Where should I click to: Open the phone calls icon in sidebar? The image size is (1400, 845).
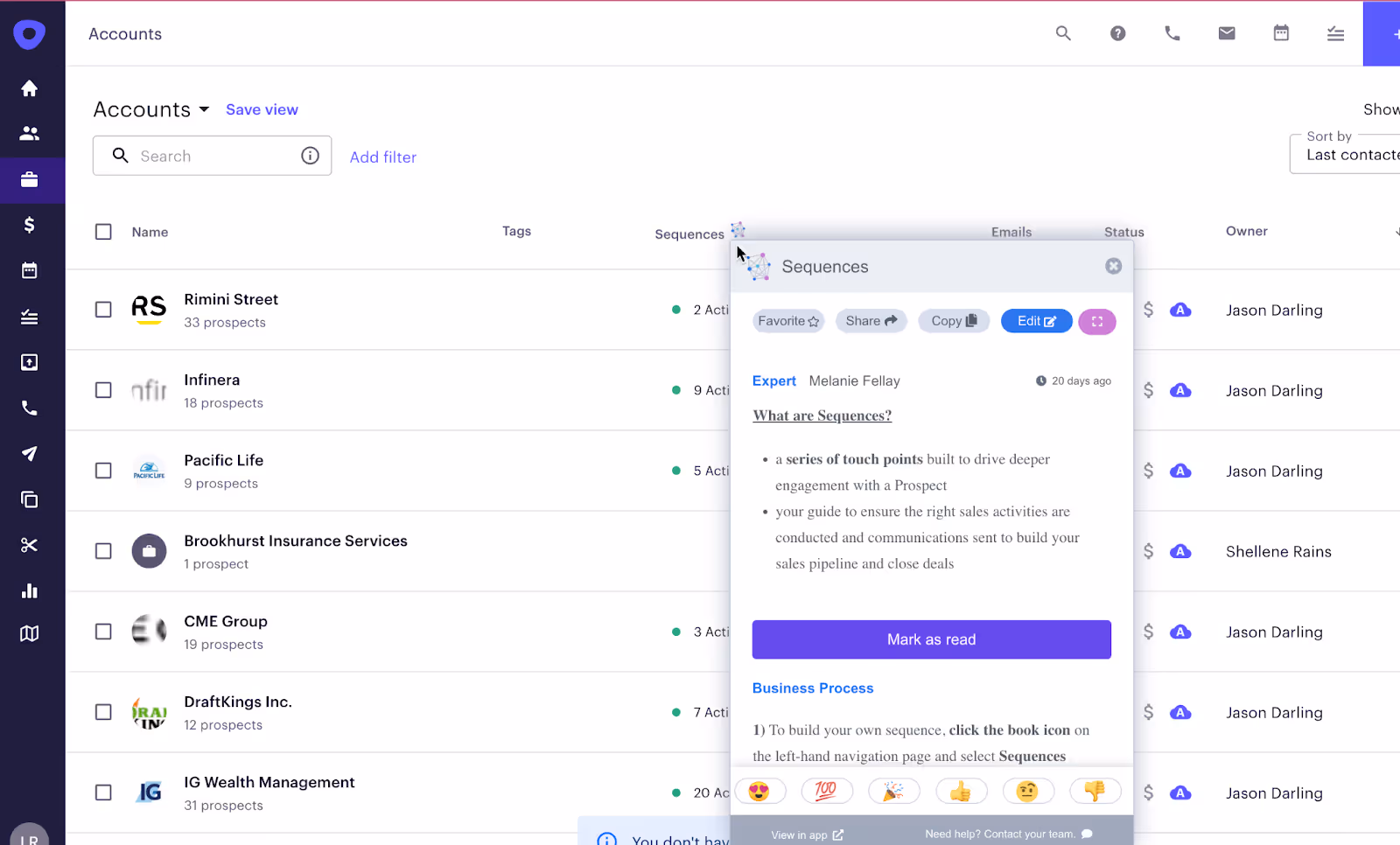[29, 408]
